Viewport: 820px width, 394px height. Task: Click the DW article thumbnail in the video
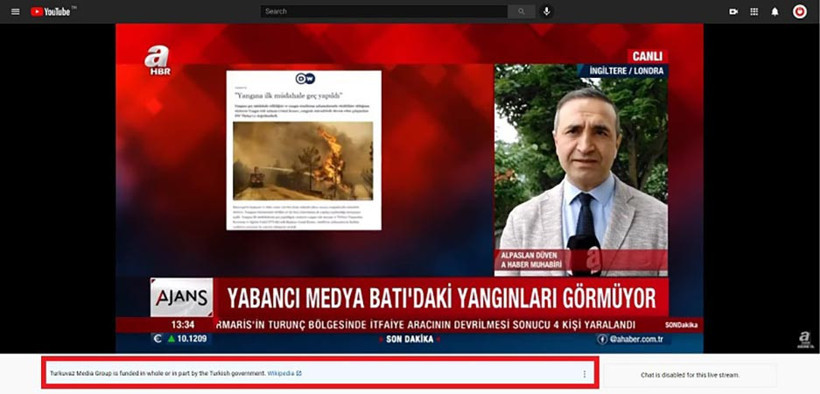(303, 151)
